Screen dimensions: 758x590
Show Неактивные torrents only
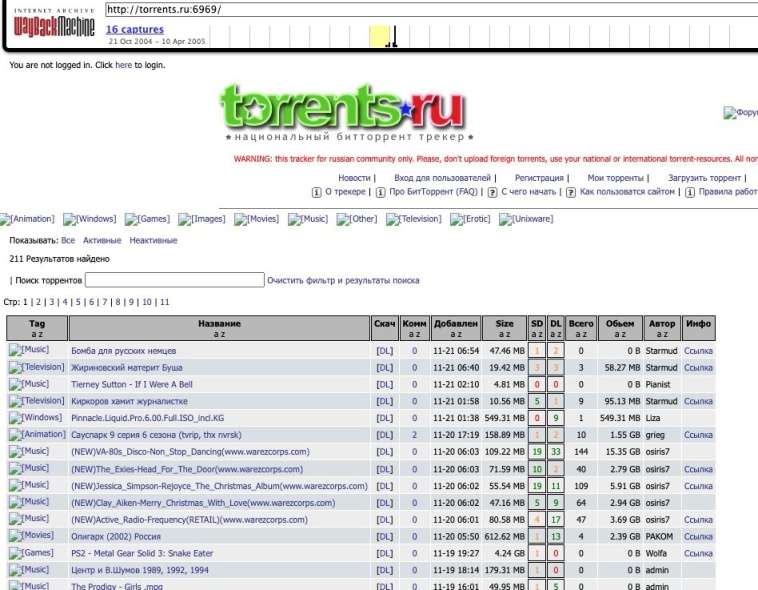tap(153, 240)
